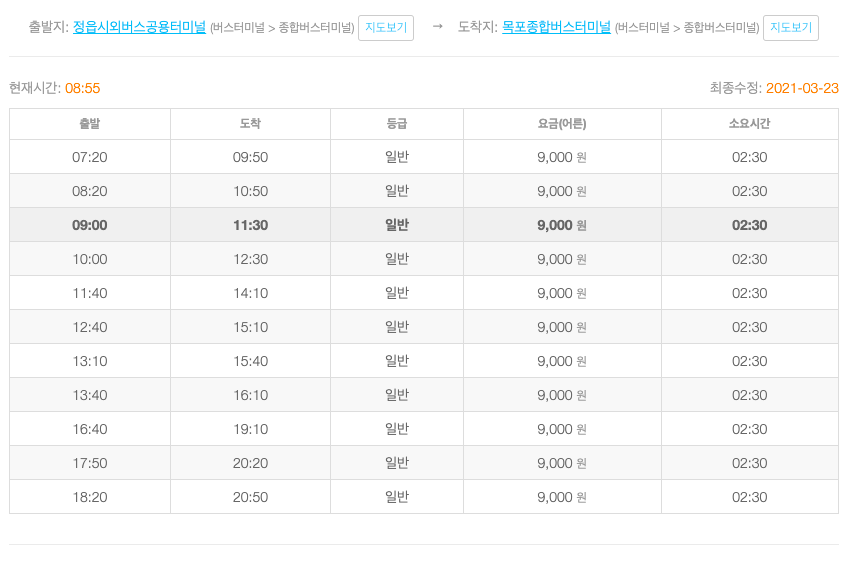Click 지도보기 button next to departure terminal
Viewport: 849px width, 561px height.
[x=386, y=28]
